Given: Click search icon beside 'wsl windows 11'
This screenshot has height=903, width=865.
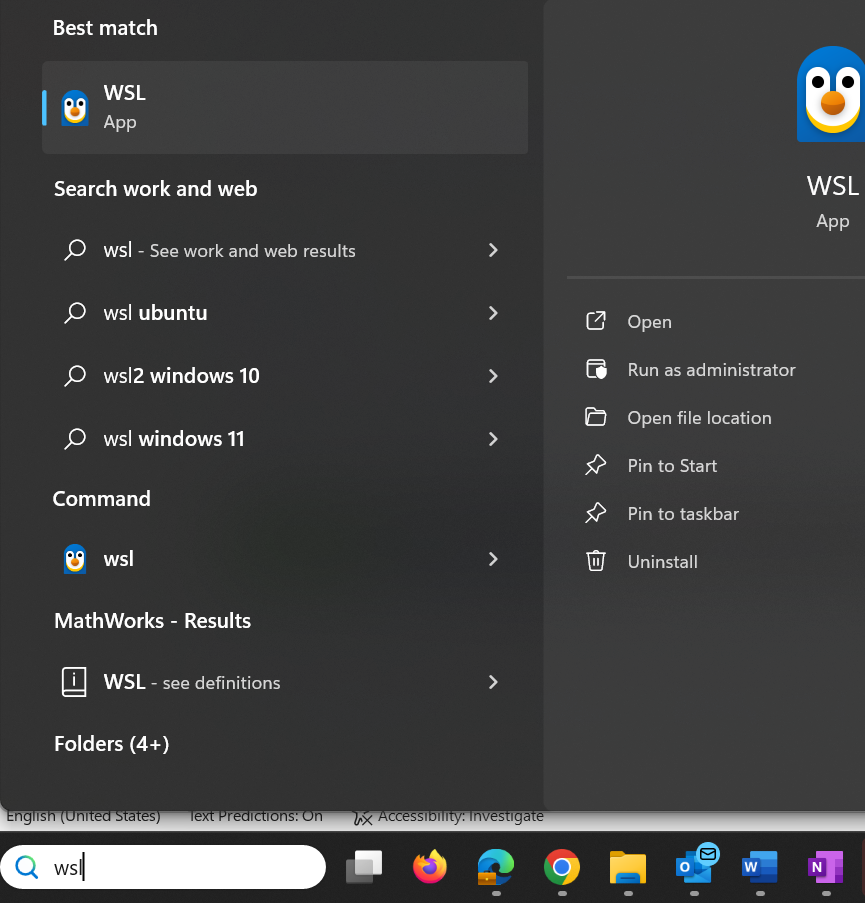Looking at the screenshot, I should point(75,439).
